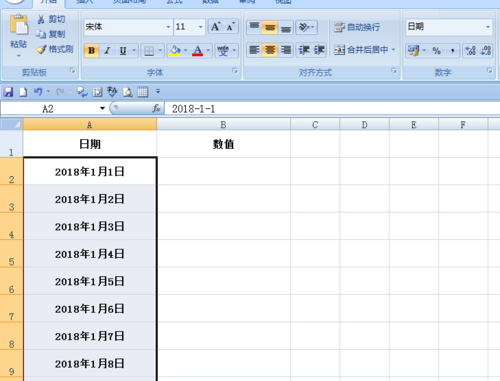Open alignment group dialog launcher
500x381 pixels.
pos(394,71)
